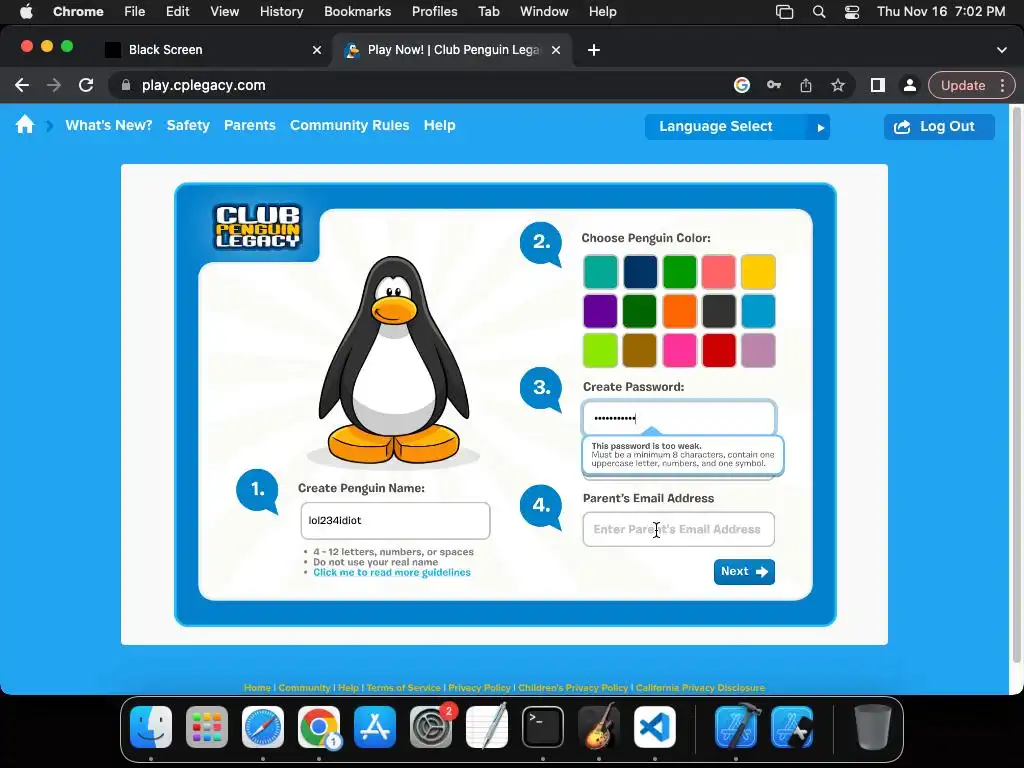1024x768 pixels.
Task: Open the Profiles menu
Action: coord(434,12)
